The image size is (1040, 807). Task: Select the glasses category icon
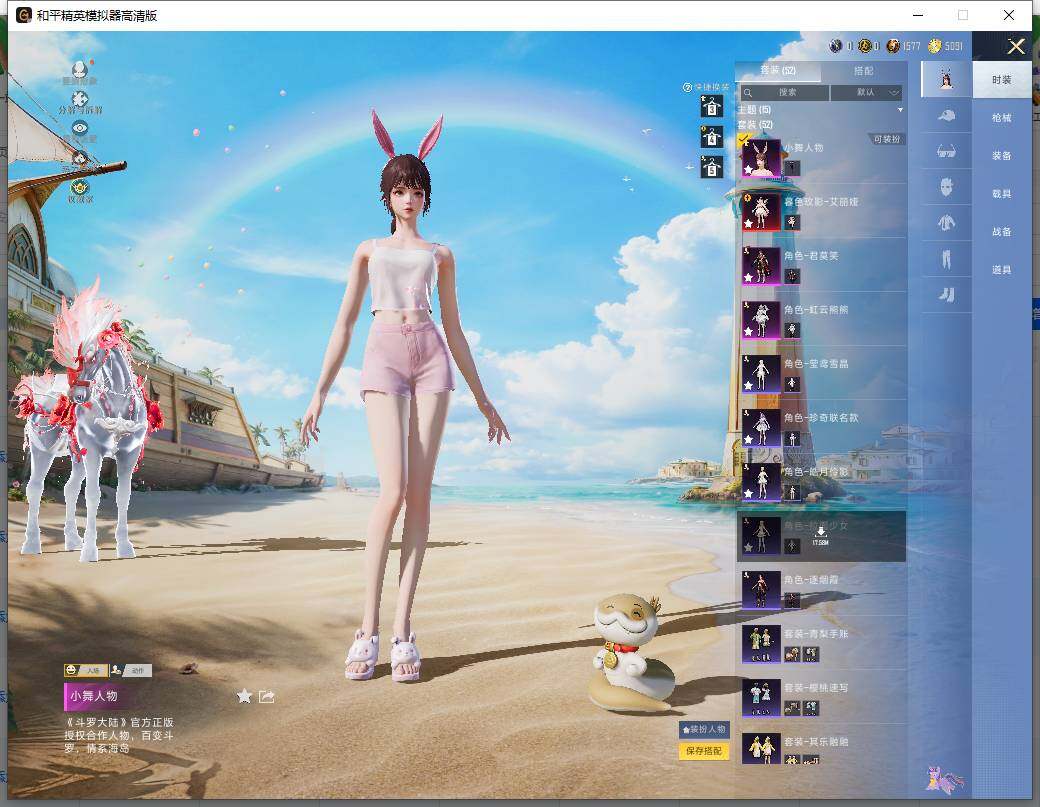946,152
